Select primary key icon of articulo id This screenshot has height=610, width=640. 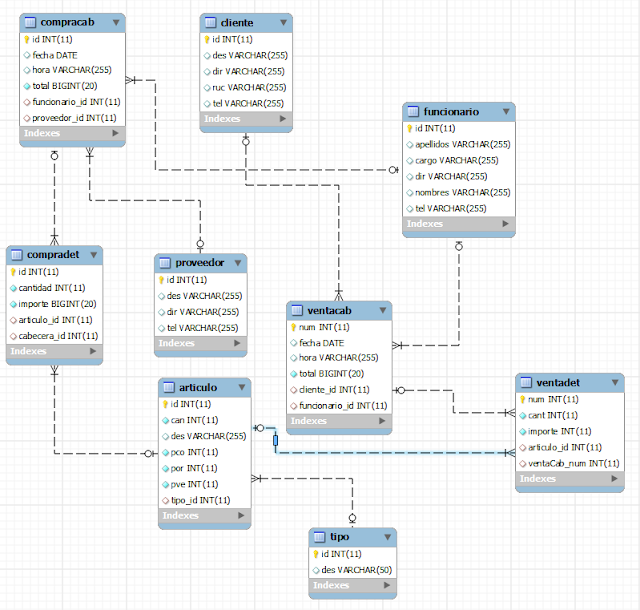[165, 404]
